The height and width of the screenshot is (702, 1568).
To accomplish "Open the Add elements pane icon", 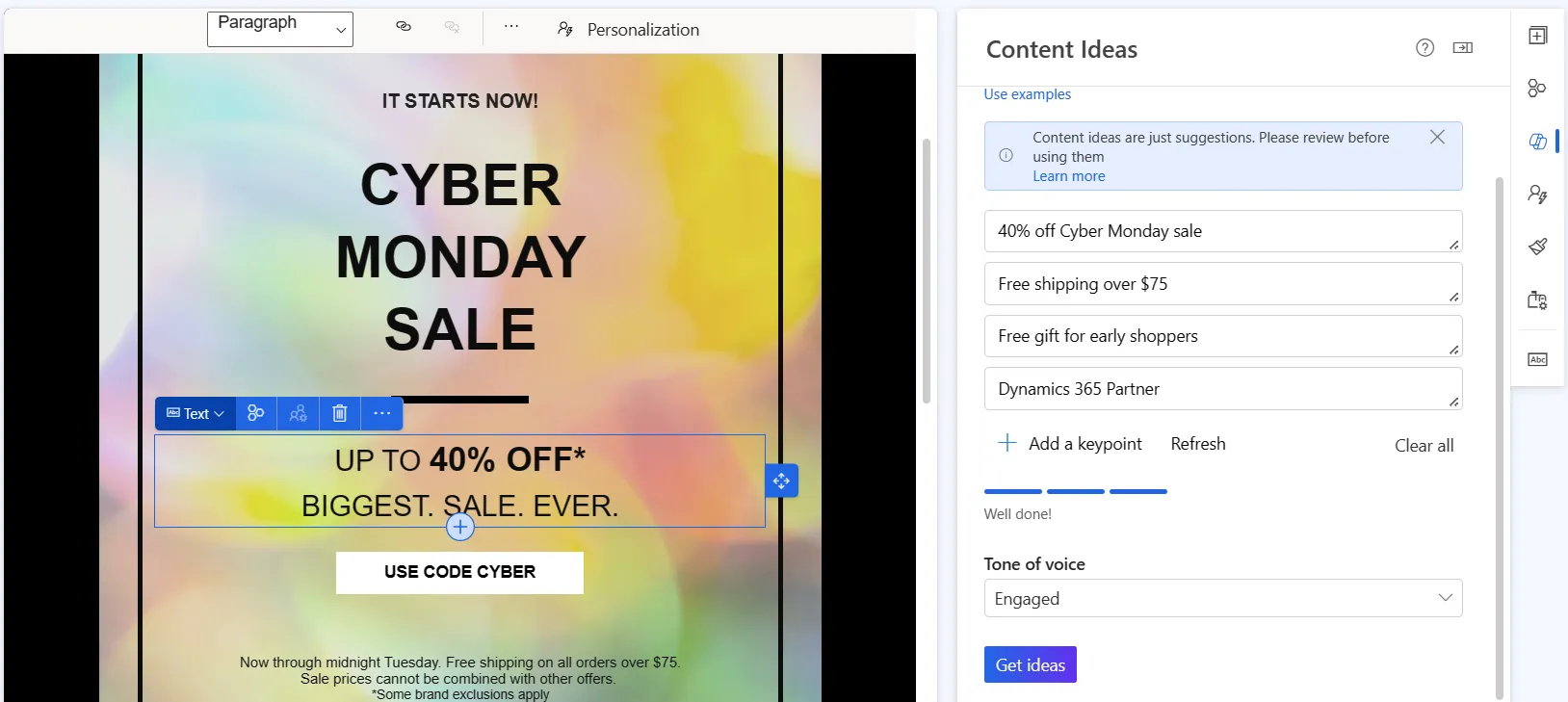I will tap(1537, 36).
